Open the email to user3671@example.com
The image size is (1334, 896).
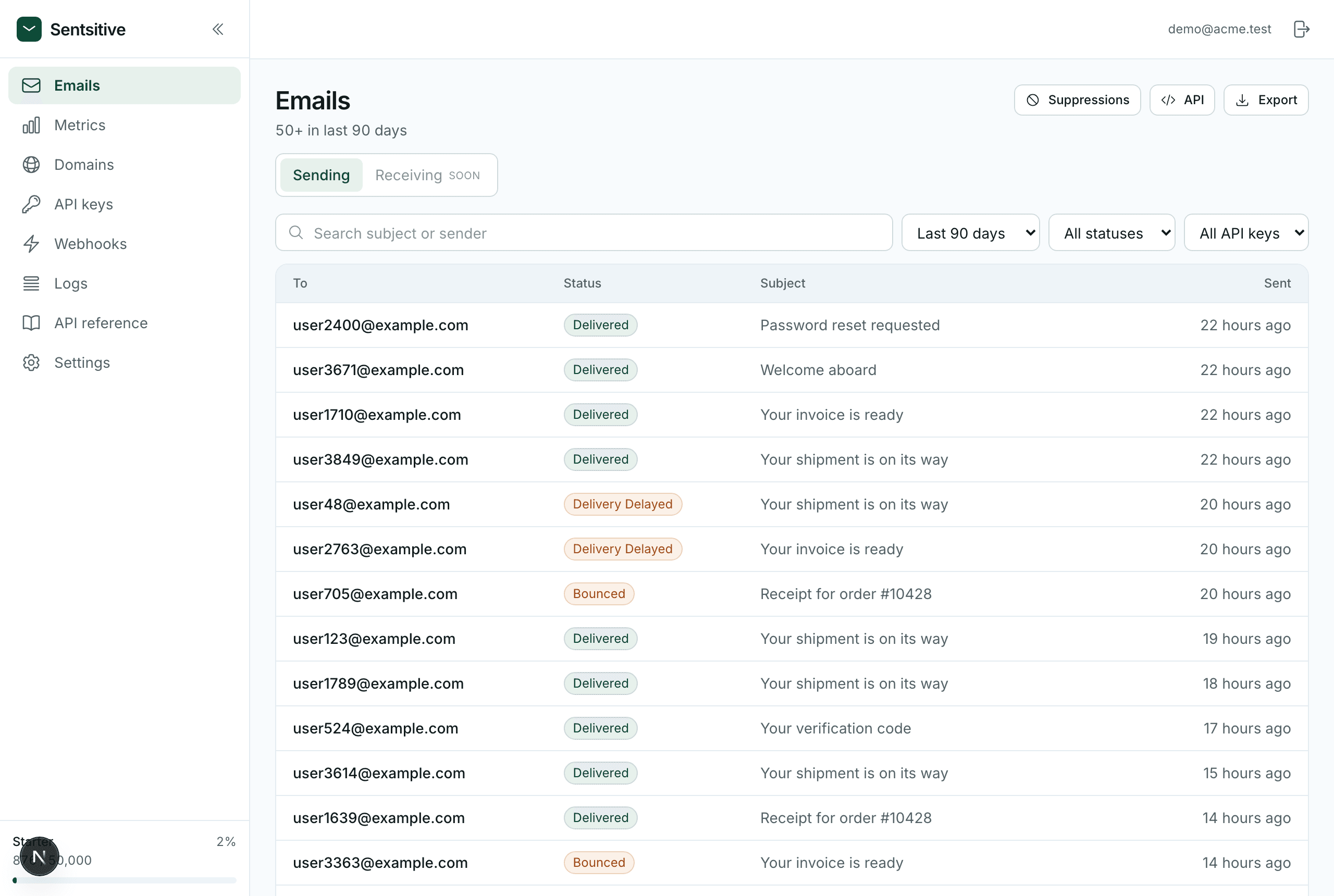coord(792,370)
